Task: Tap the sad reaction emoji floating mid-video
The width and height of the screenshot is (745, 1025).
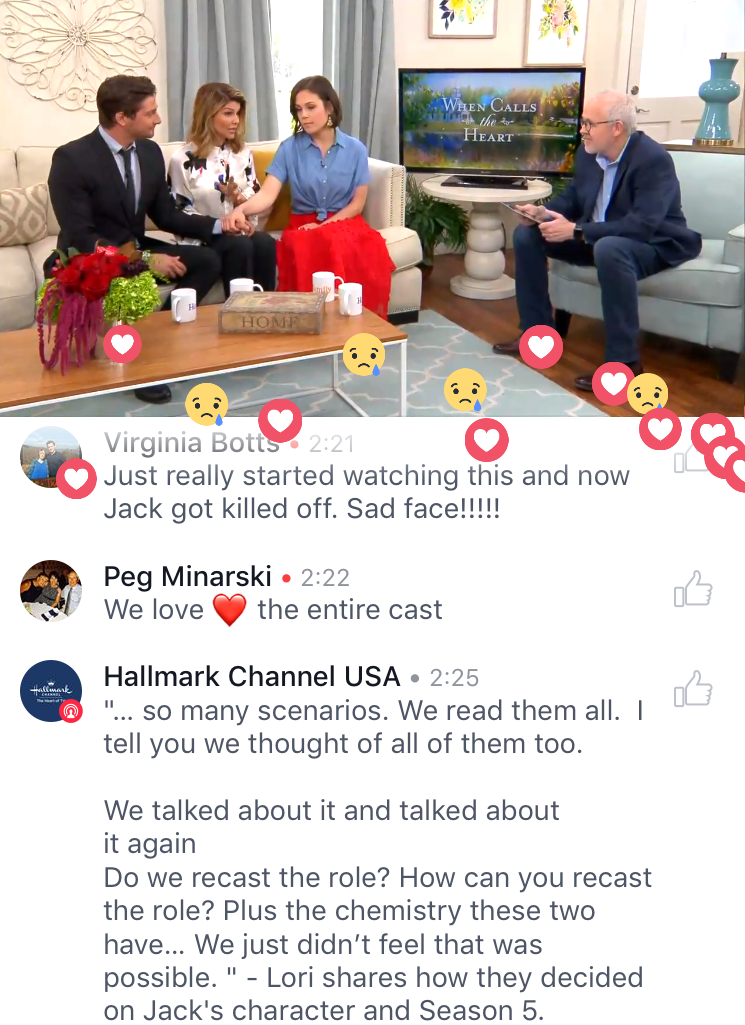Action: pyautogui.click(x=364, y=355)
